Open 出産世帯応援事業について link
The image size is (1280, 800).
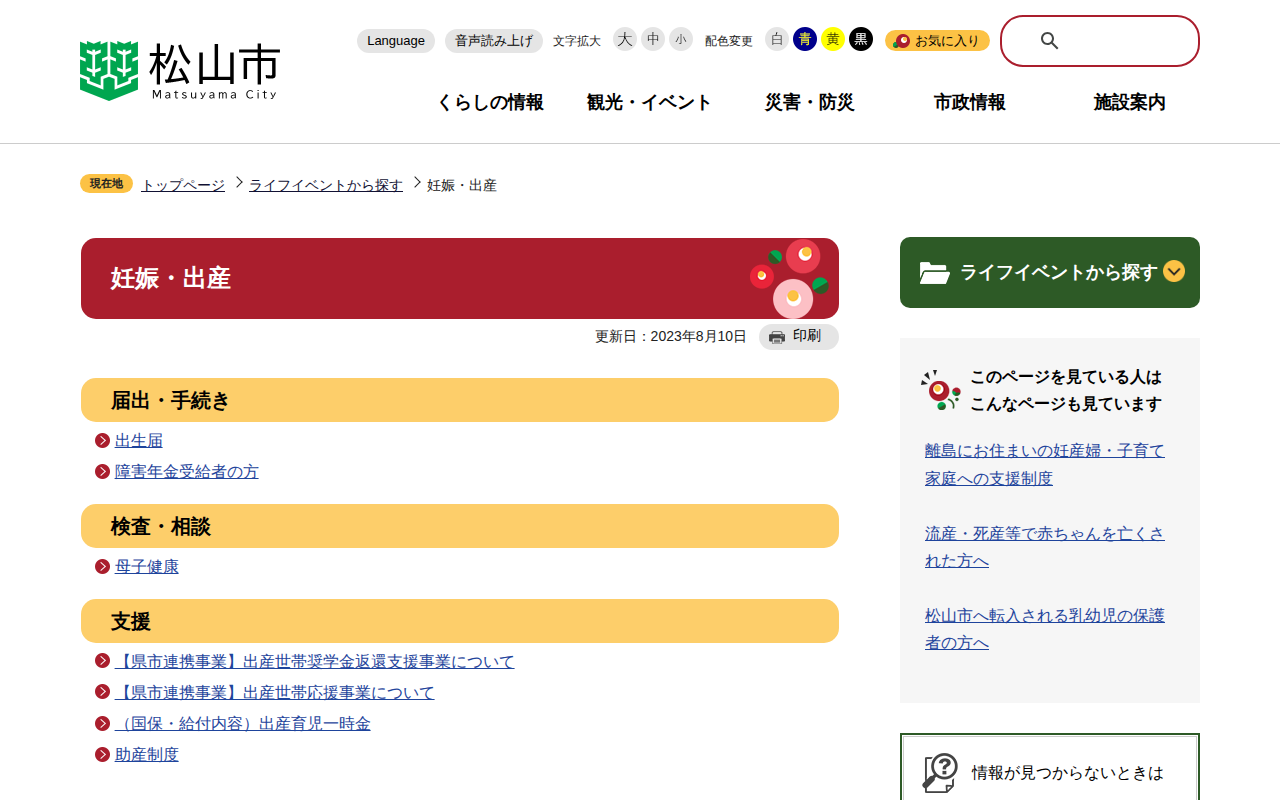tap(275, 693)
